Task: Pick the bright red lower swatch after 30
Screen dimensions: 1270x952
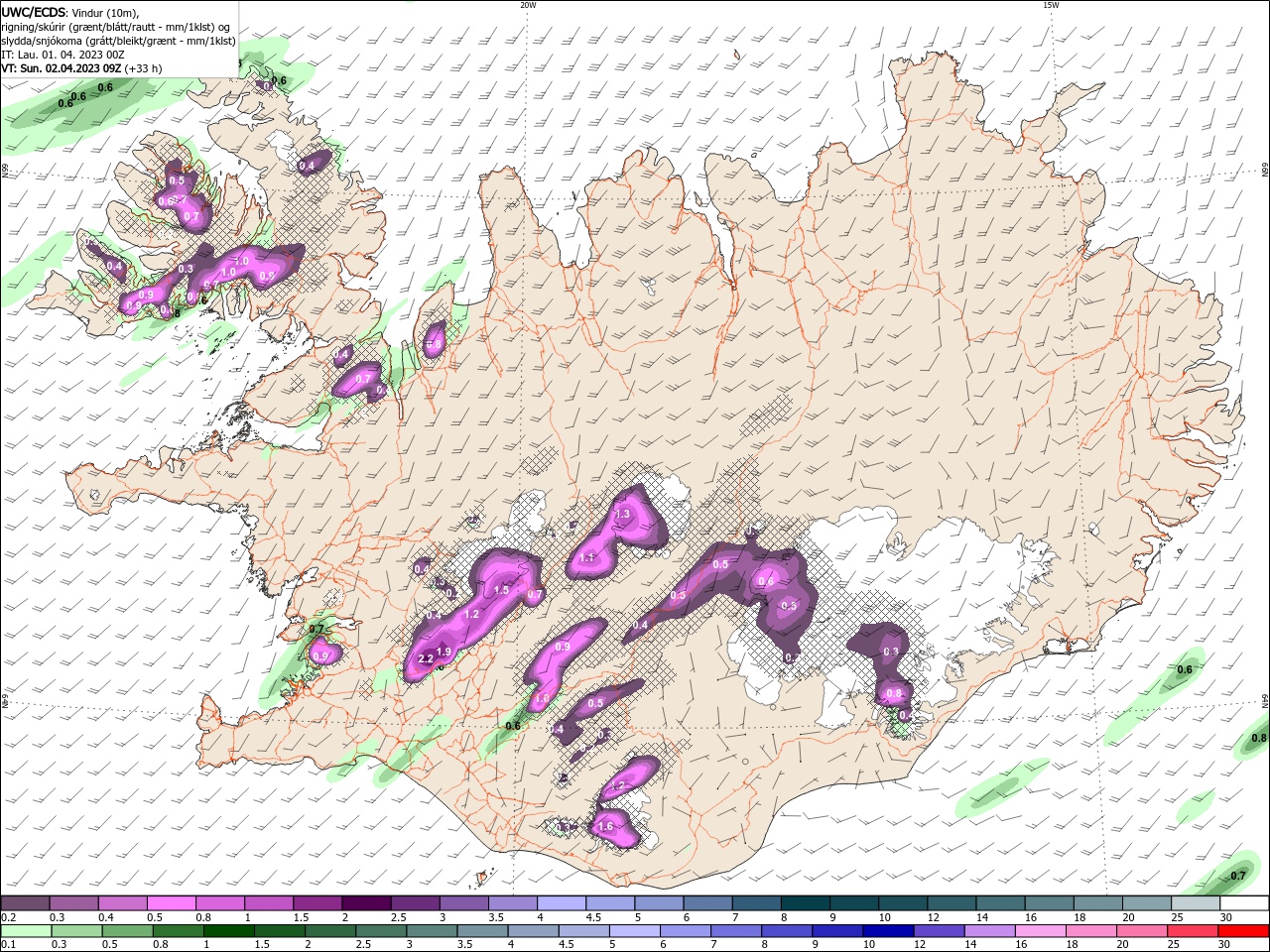Action: tap(1242, 931)
